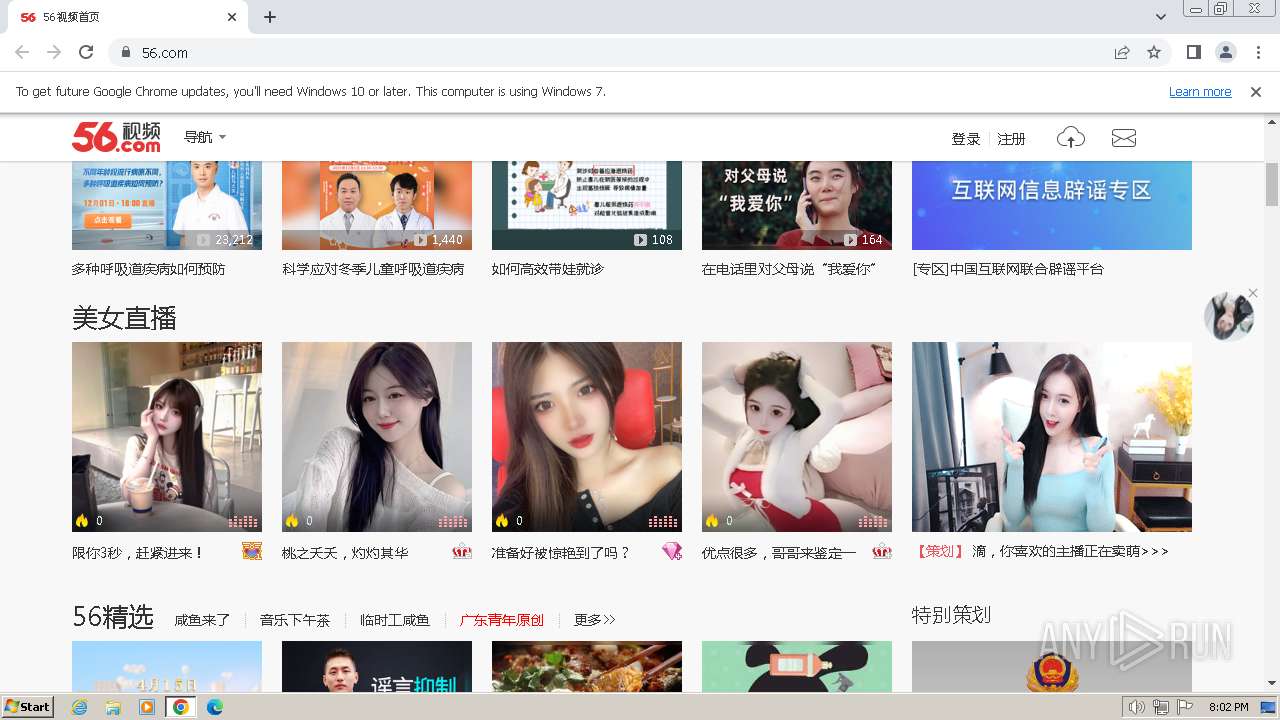Click the taskbar clock 8:02 PM
The image size is (1280, 720).
1228,707
